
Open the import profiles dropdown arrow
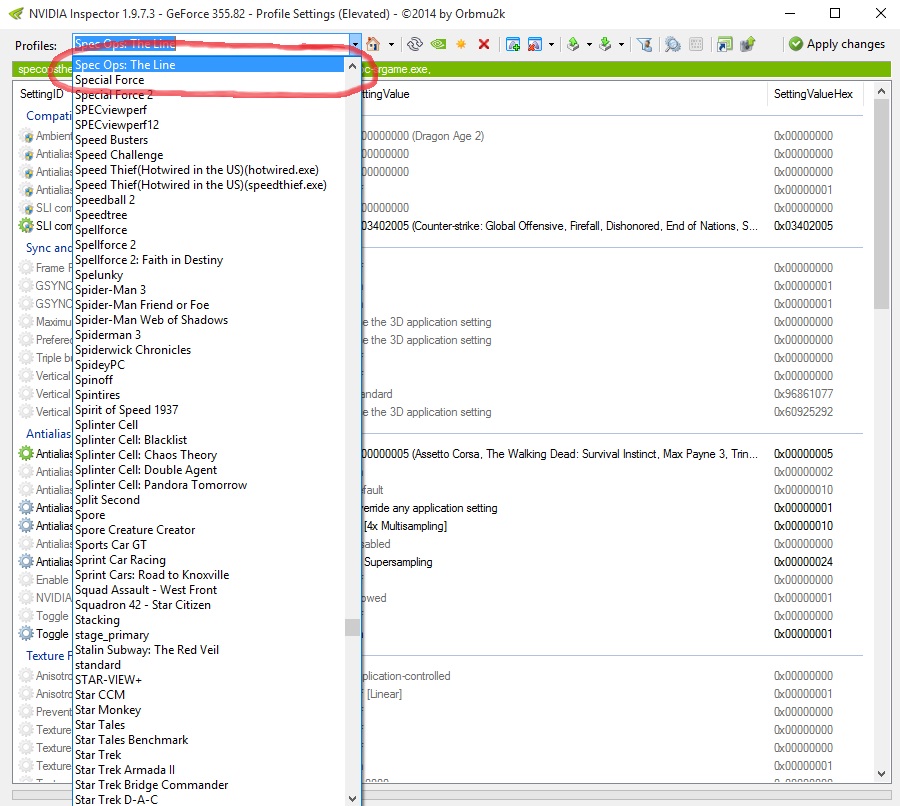click(x=621, y=44)
